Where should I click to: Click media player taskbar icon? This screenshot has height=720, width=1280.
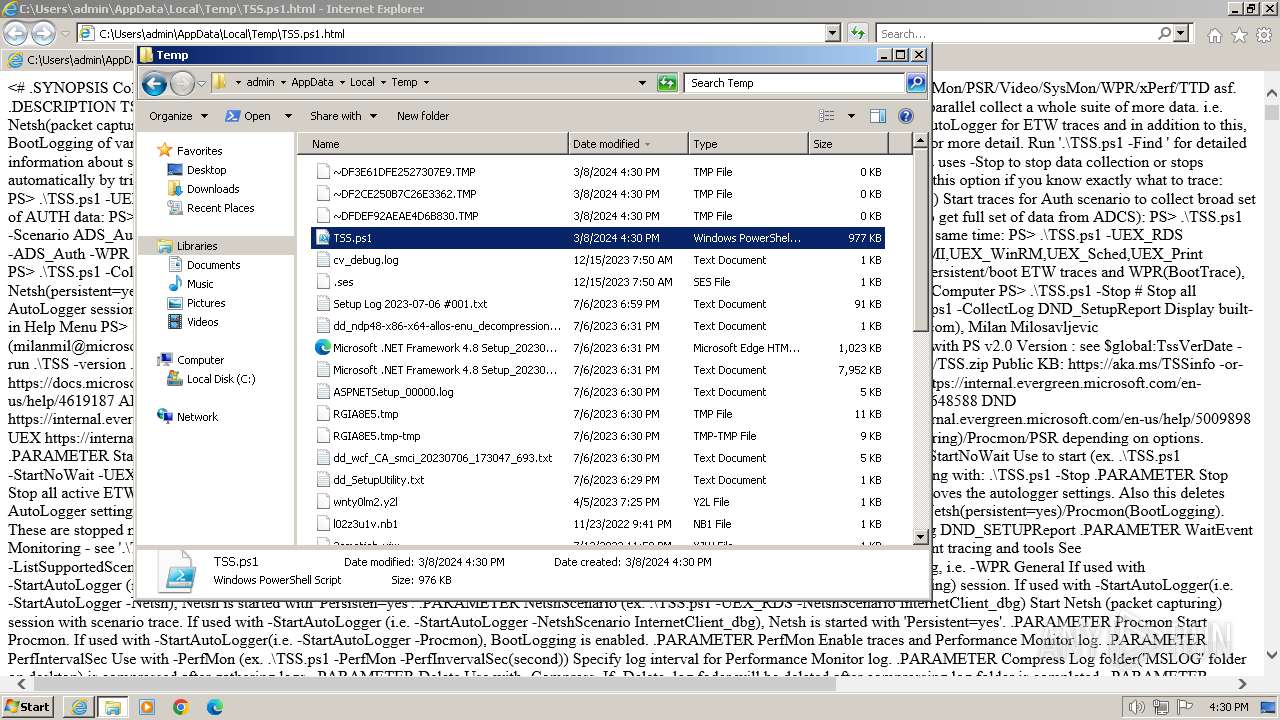tap(147, 707)
